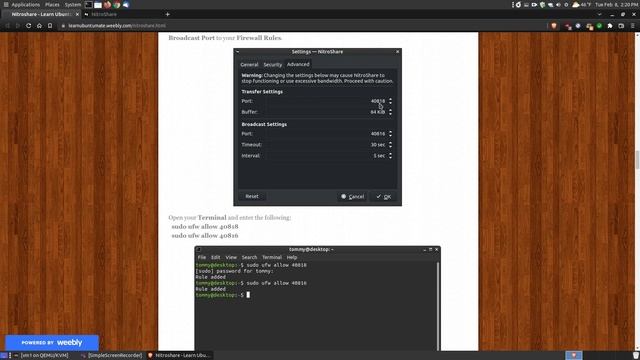Open the extensions puzzle icon
This screenshot has height=360, width=640.
pyautogui.click(x=610, y=26)
